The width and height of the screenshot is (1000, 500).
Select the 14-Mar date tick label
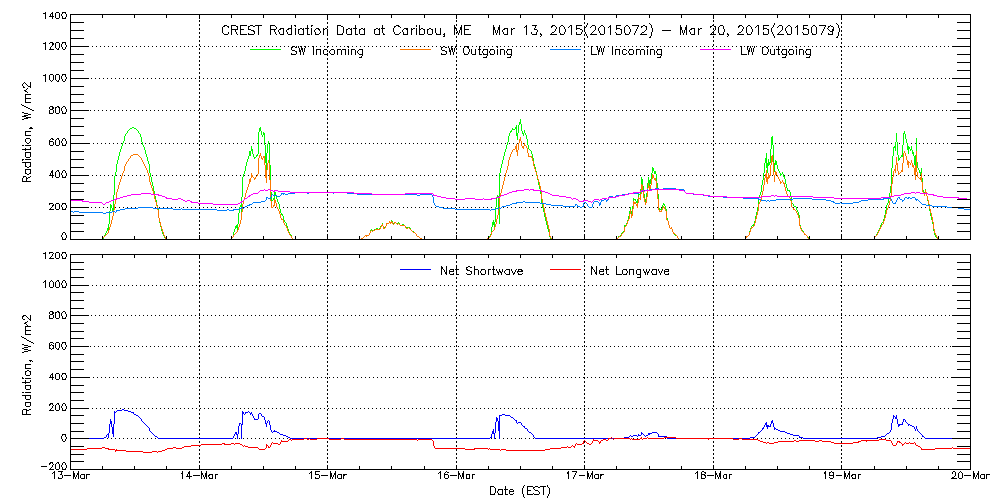pos(199,476)
